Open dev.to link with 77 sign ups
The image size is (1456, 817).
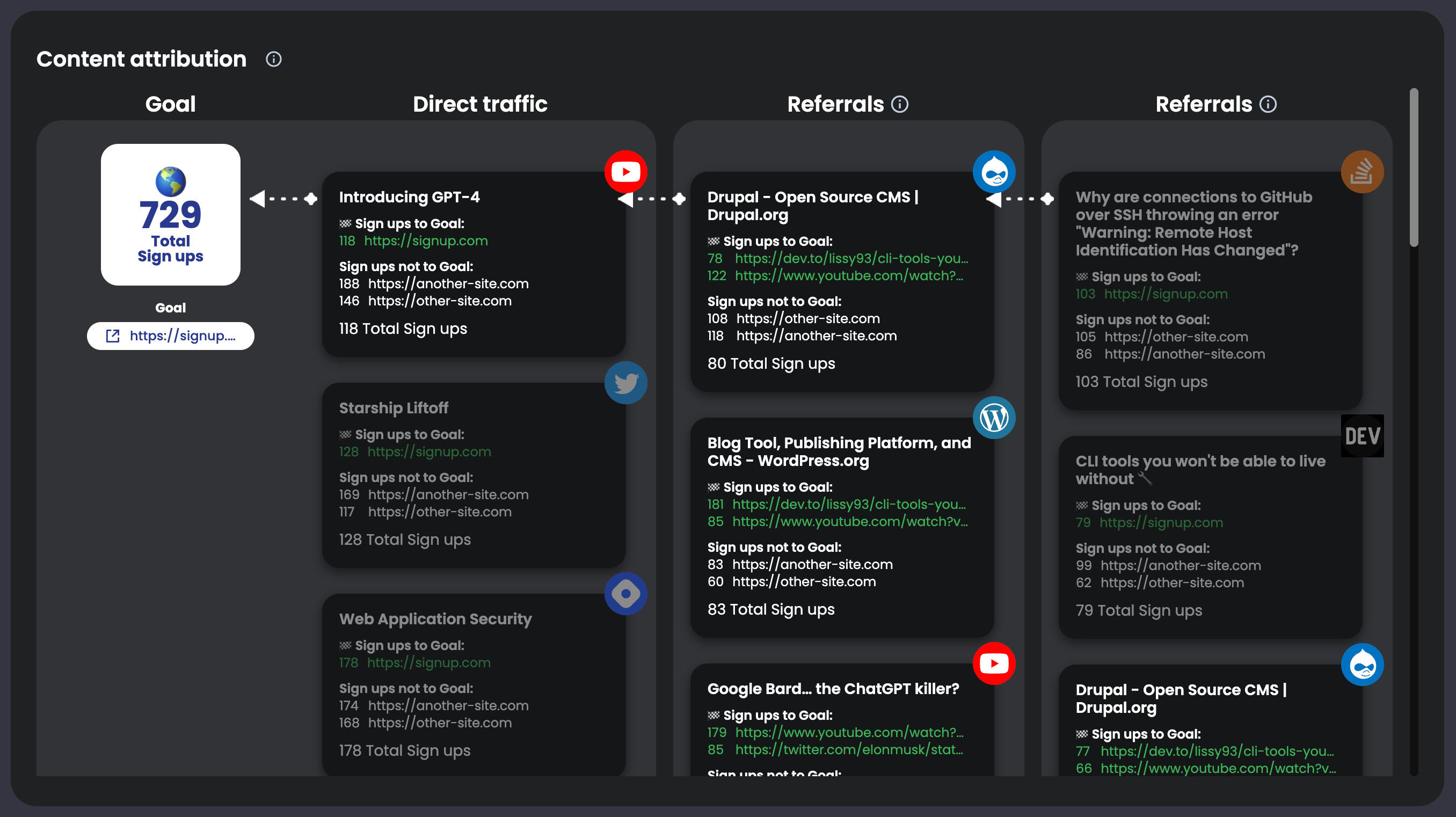pyautogui.click(x=1217, y=752)
